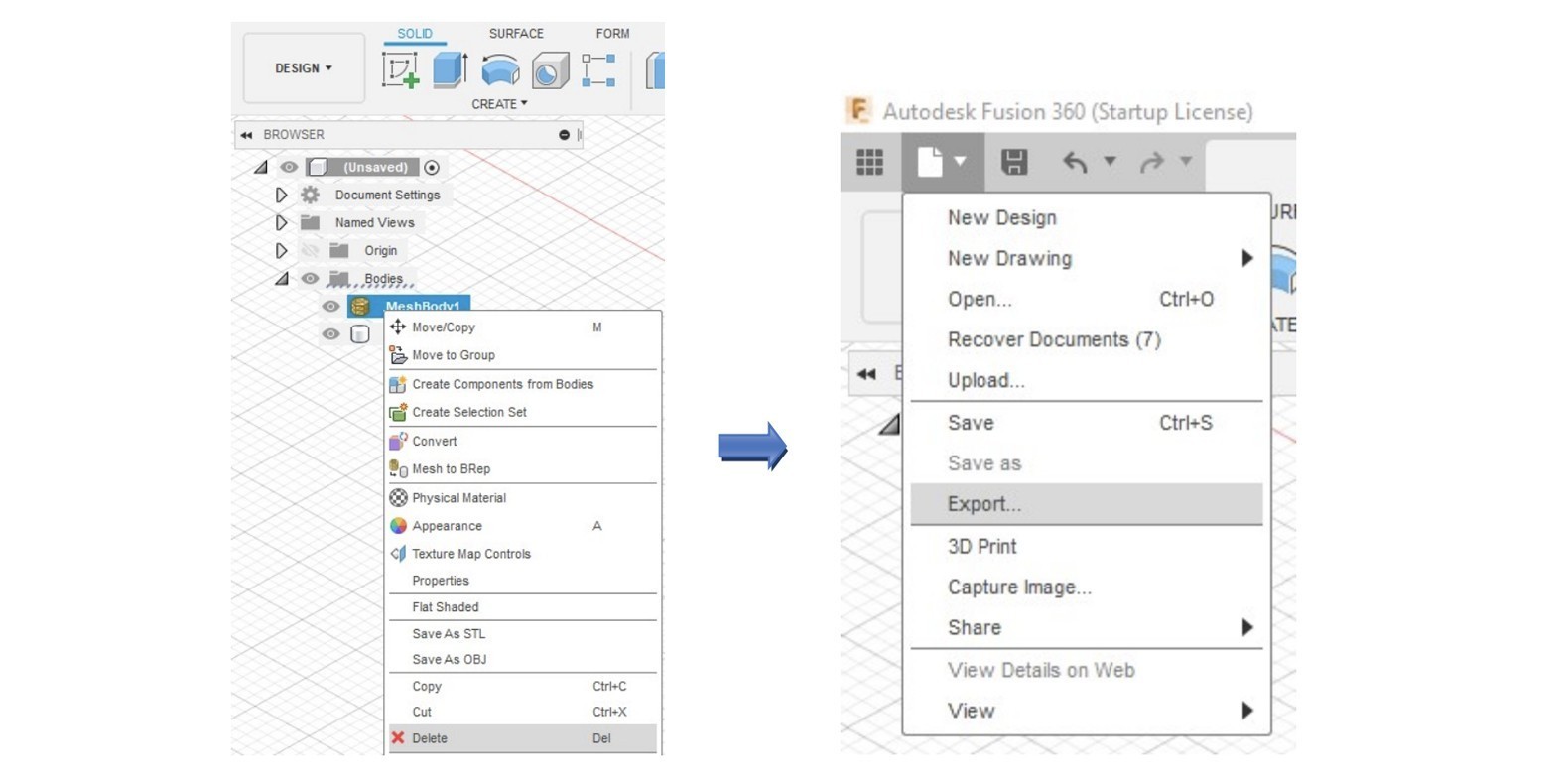Image resolution: width=1568 pixels, height=784 pixels.
Task: Collapse the Browser panel with double arrows
Action: (x=246, y=135)
